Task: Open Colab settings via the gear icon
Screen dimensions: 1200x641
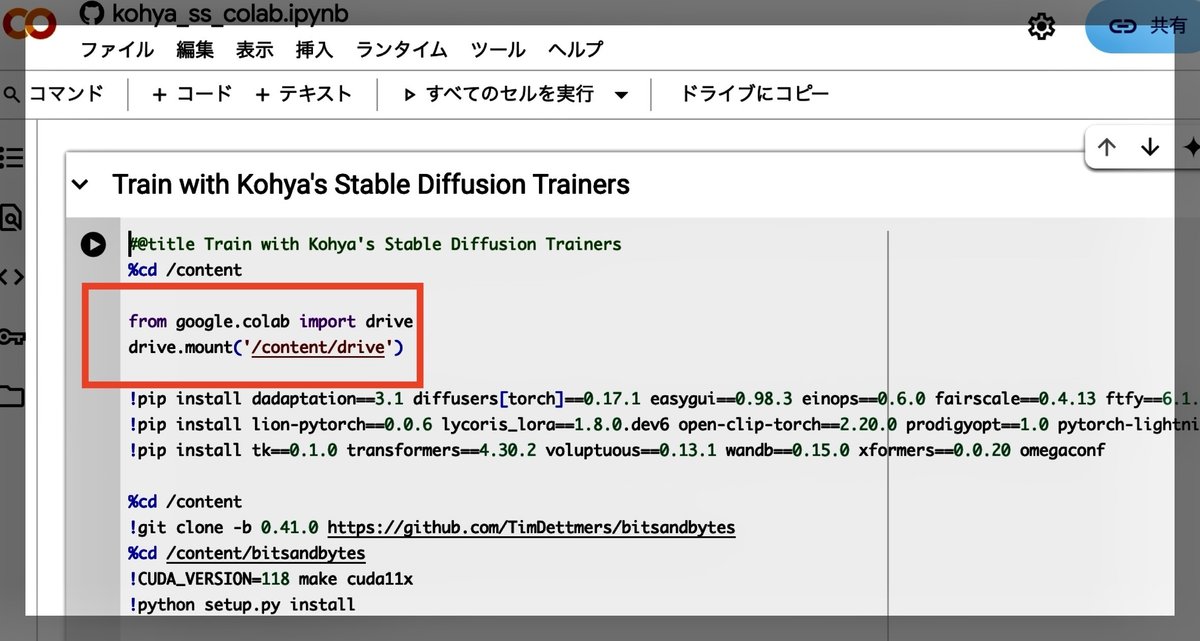Action: point(1041,27)
